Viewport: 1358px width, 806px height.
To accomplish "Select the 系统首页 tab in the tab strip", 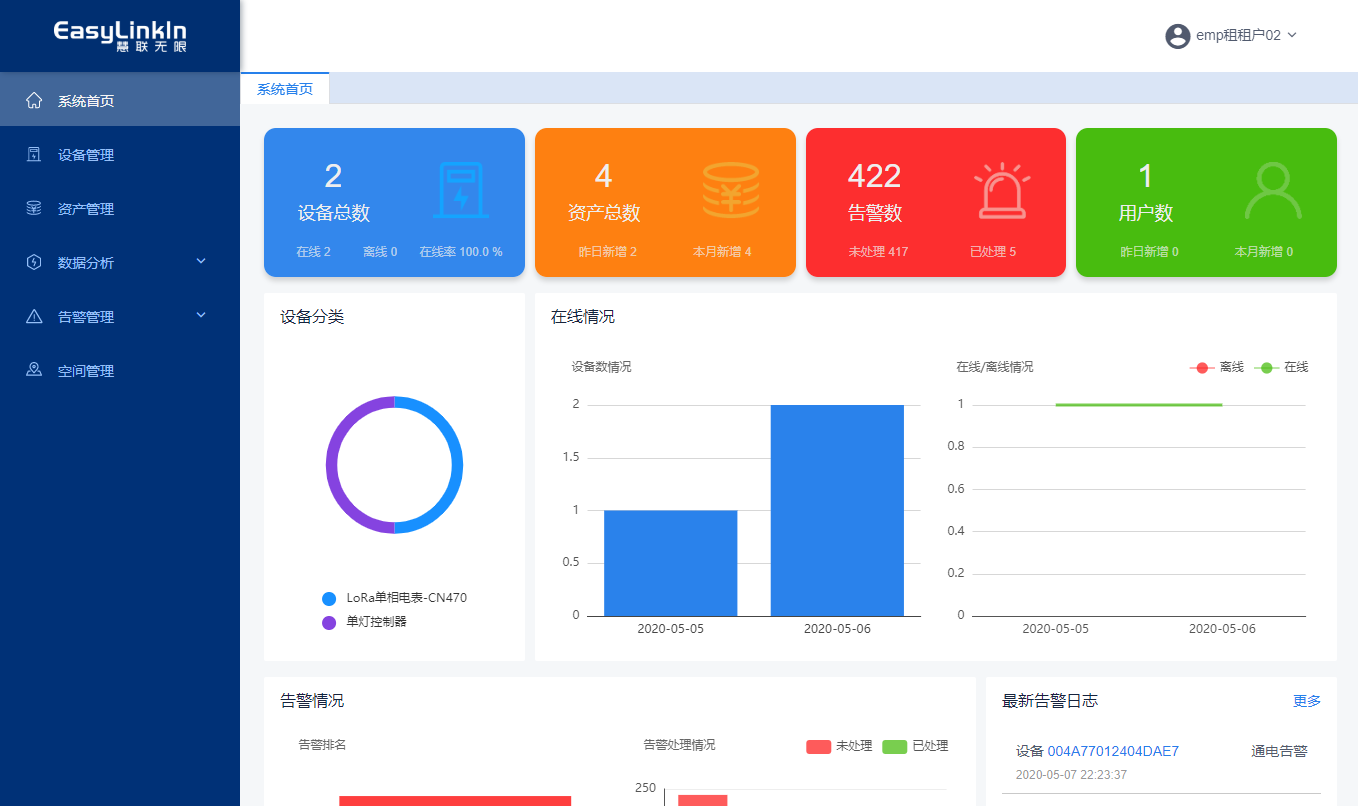I will [x=285, y=89].
